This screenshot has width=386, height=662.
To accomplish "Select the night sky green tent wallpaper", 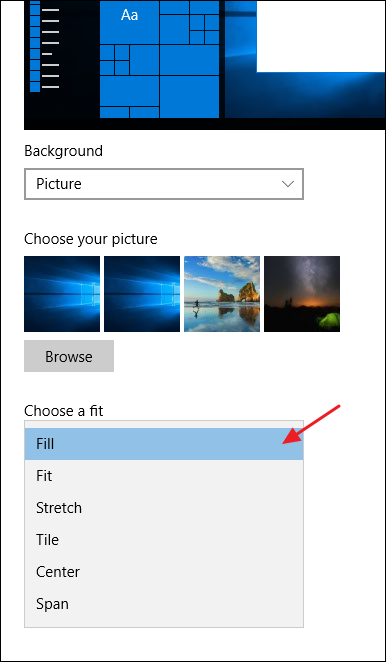I will click(x=302, y=294).
